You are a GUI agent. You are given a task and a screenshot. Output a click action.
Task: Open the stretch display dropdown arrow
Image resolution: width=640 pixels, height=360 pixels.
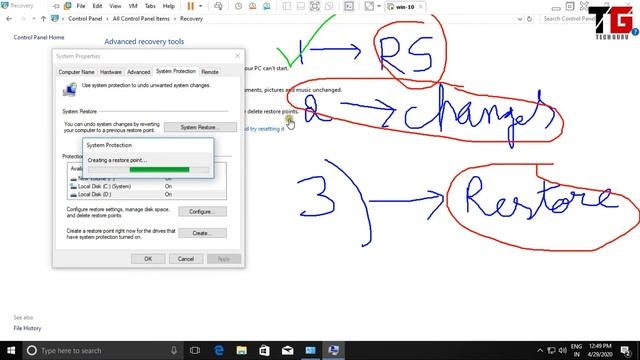point(379,6)
